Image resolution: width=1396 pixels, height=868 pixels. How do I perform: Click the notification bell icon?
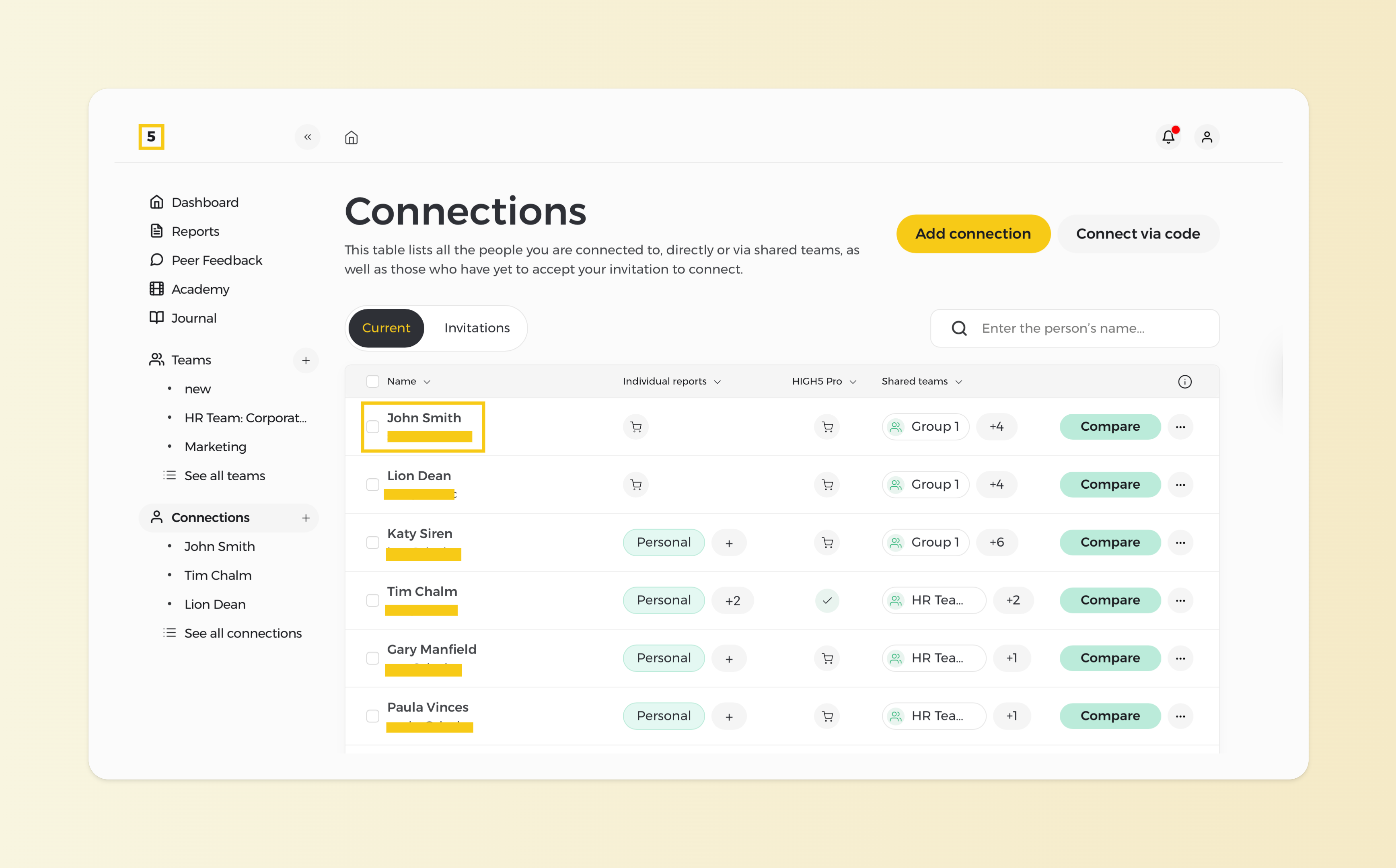1168,137
